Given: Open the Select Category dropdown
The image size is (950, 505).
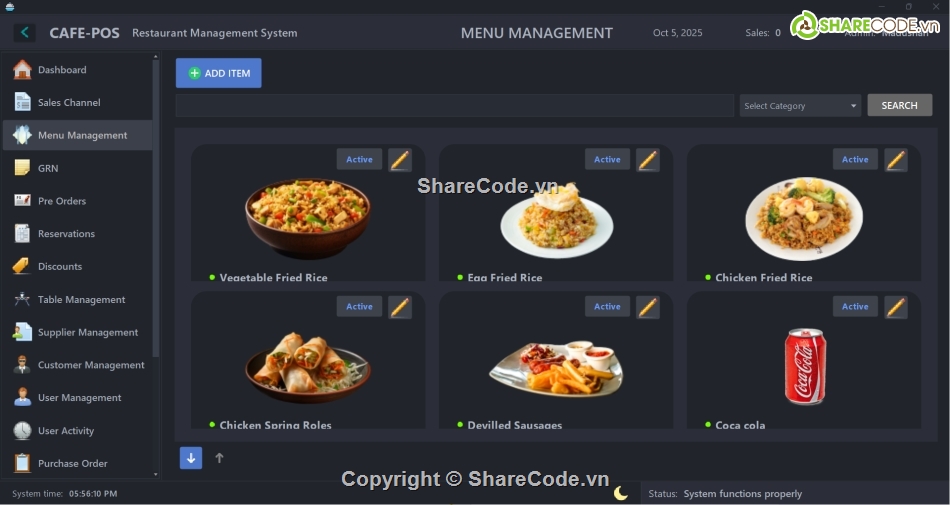Looking at the screenshot, I should pyautogui.click(x=800, y=106).
